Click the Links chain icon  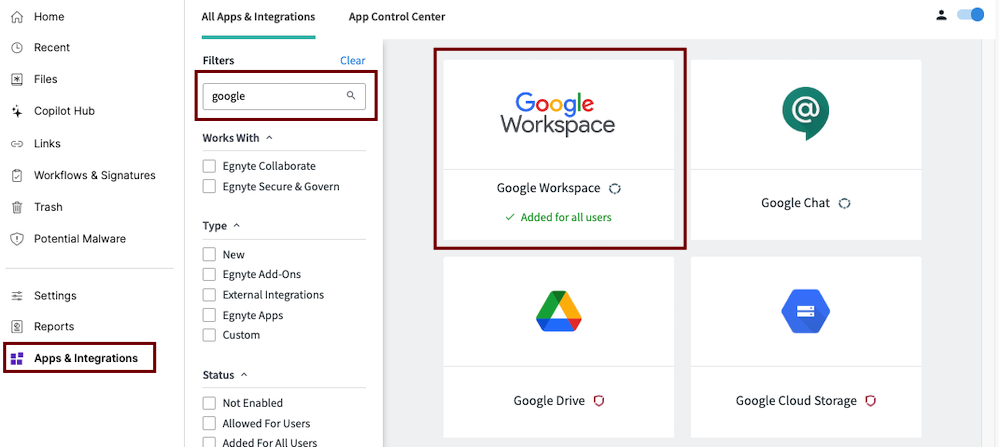pos(17,144)
